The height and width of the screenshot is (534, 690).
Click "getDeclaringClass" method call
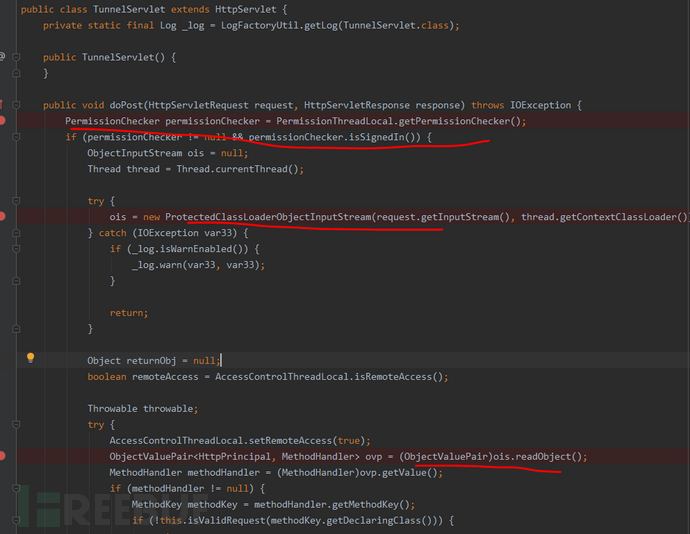[x=373, y=520]
